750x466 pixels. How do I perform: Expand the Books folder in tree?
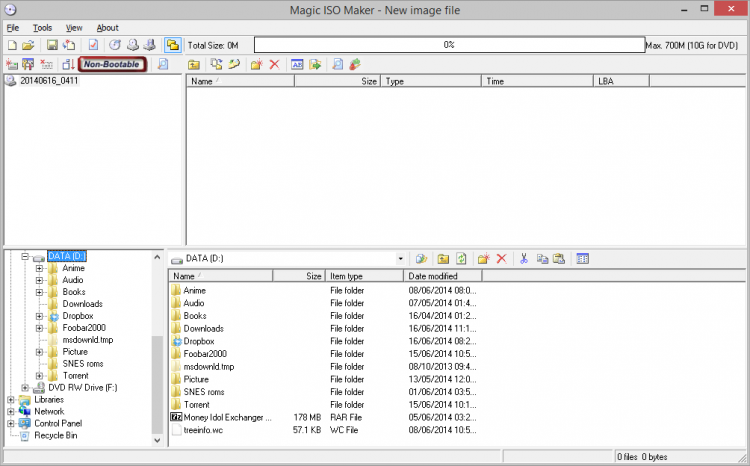pos(39,292)
